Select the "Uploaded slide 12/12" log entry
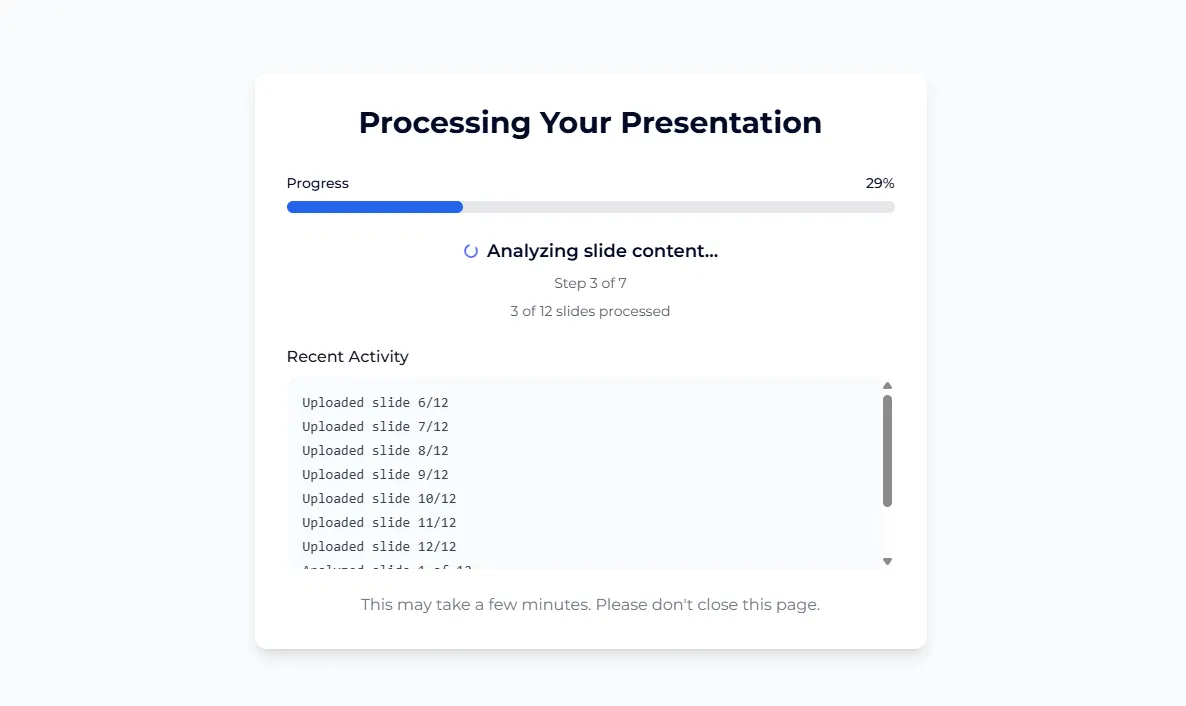 point(379,547)
